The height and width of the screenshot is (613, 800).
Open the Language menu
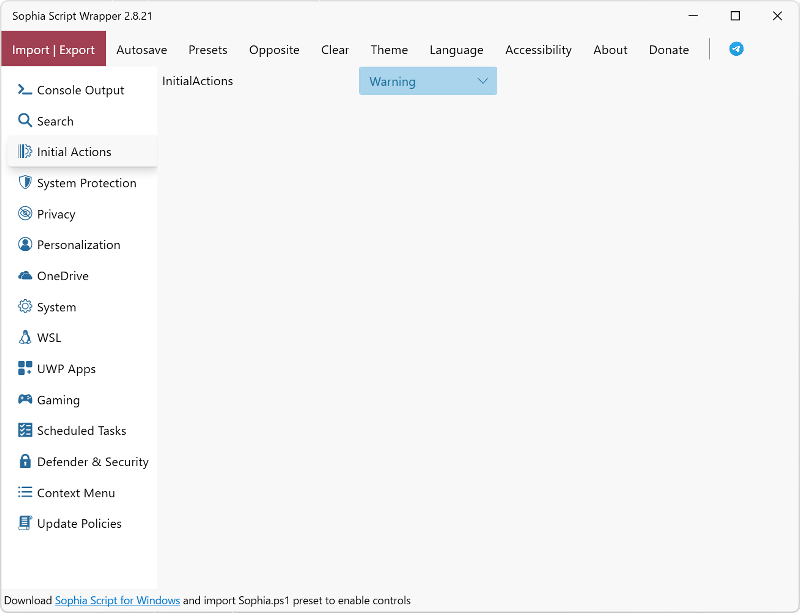tap(456, 50)
